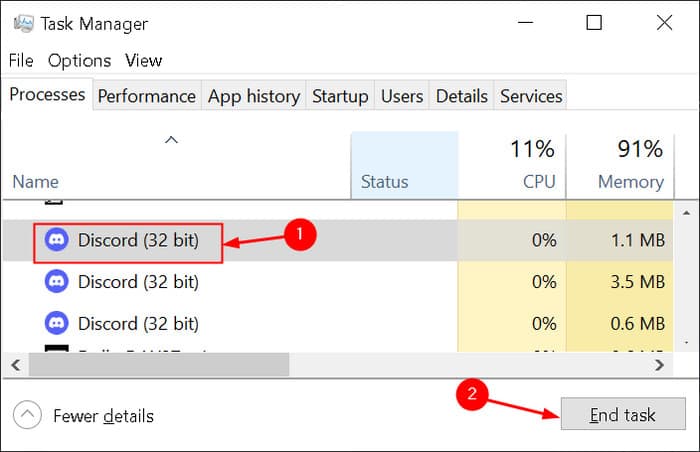This screenshot has width=700, height=452.
Task: Switch to the App history tab
Action: pos(254,96)
